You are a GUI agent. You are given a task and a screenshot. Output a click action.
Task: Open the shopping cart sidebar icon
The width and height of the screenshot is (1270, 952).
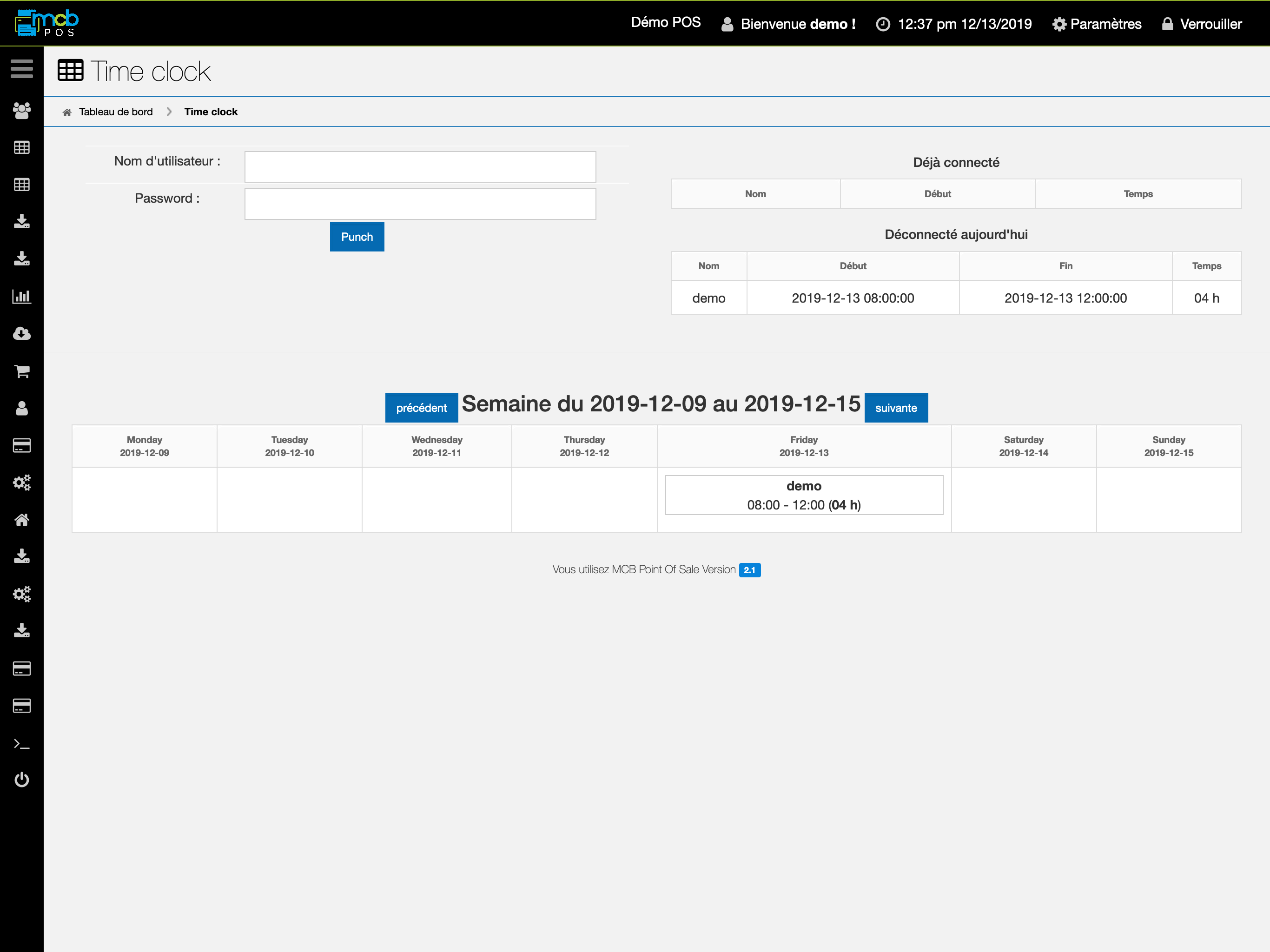[x=22, y=371]
